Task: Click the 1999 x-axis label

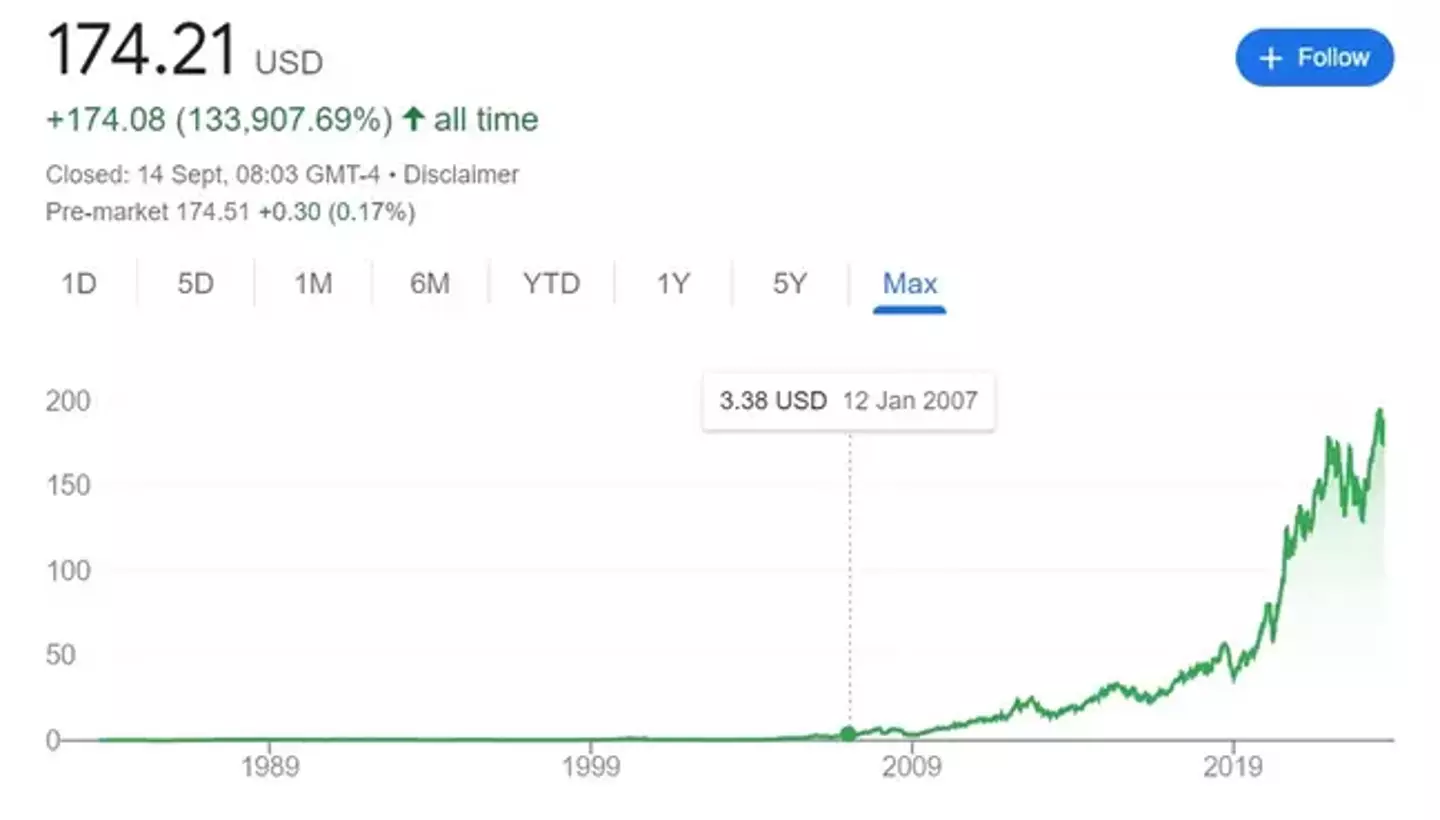Action: coord(590,768)
